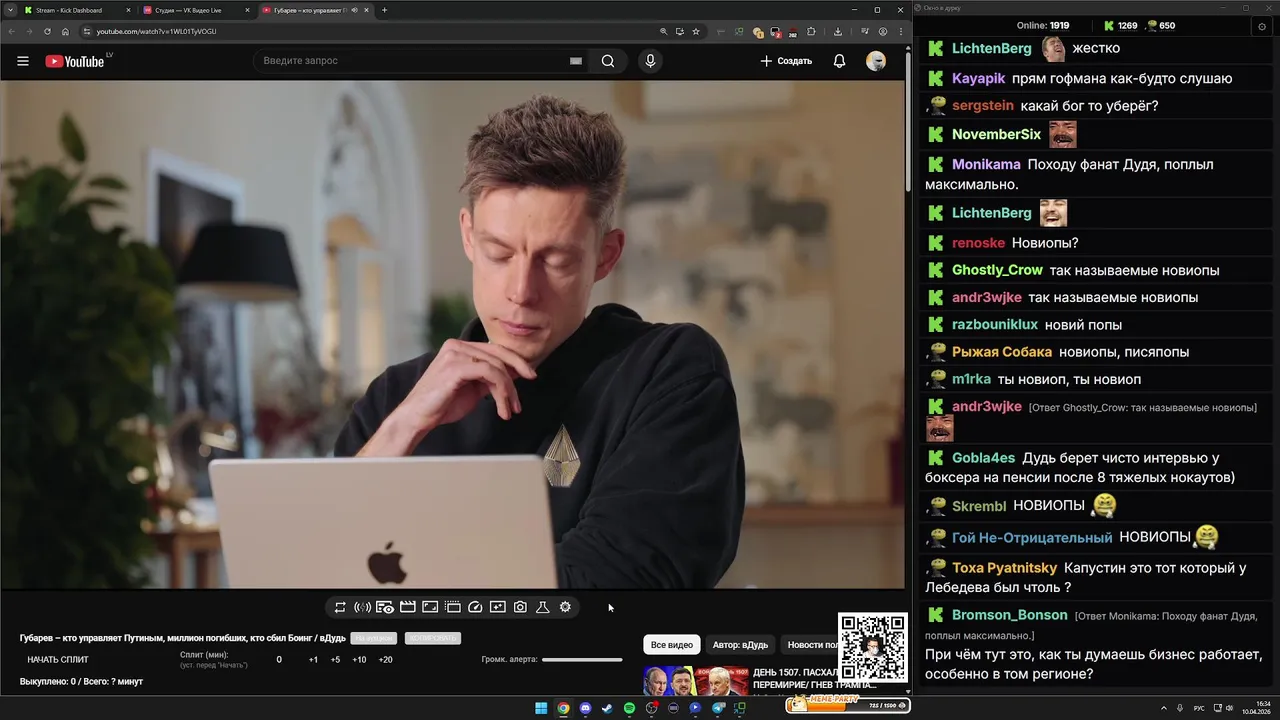Click the flask experiments icon in toolbar

click(543, 607)
